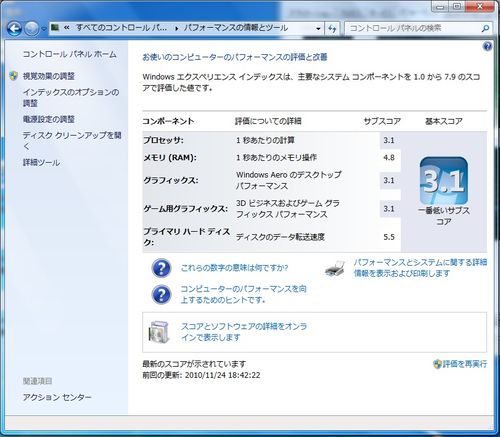This screenshot has height=437, width=500.
Task: Expand the address bar history dropdown
Action: [x=318, y=29]
